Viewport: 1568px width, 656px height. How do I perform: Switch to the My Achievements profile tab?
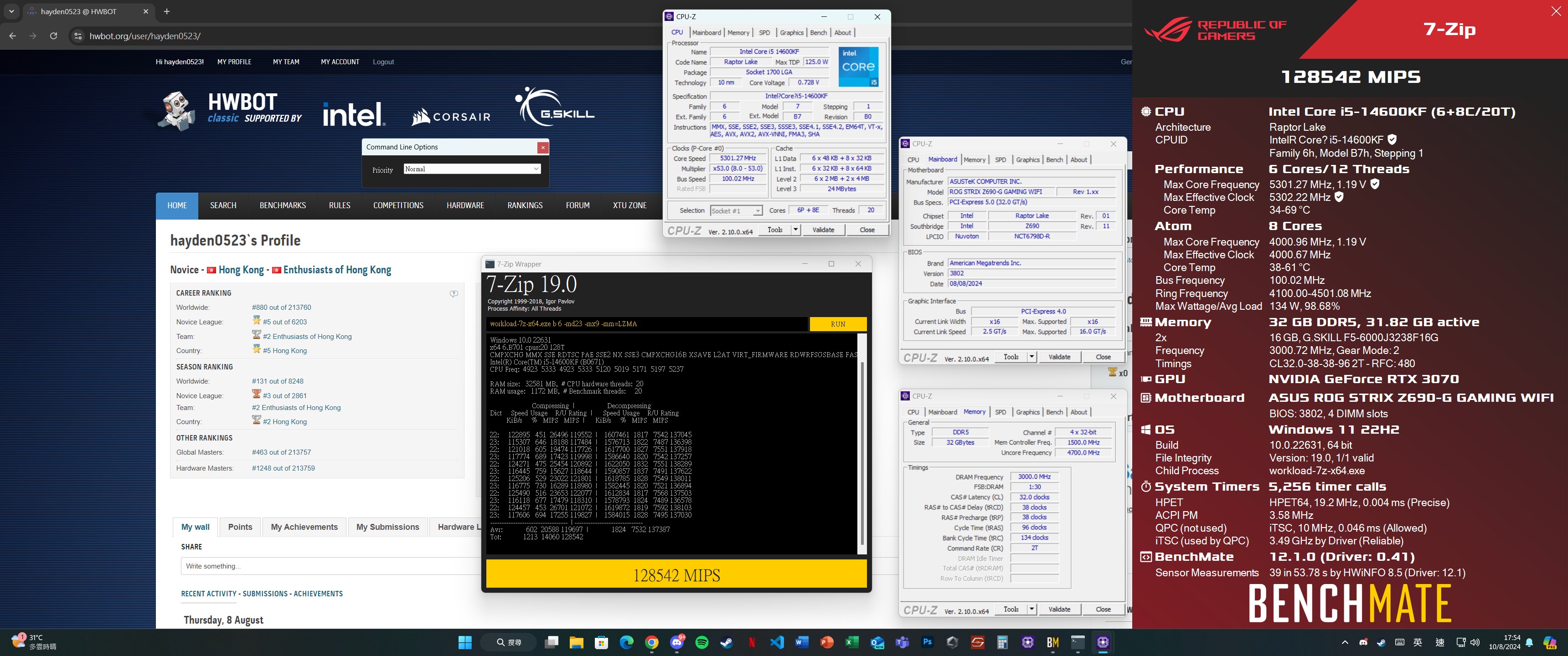[304, 527]
